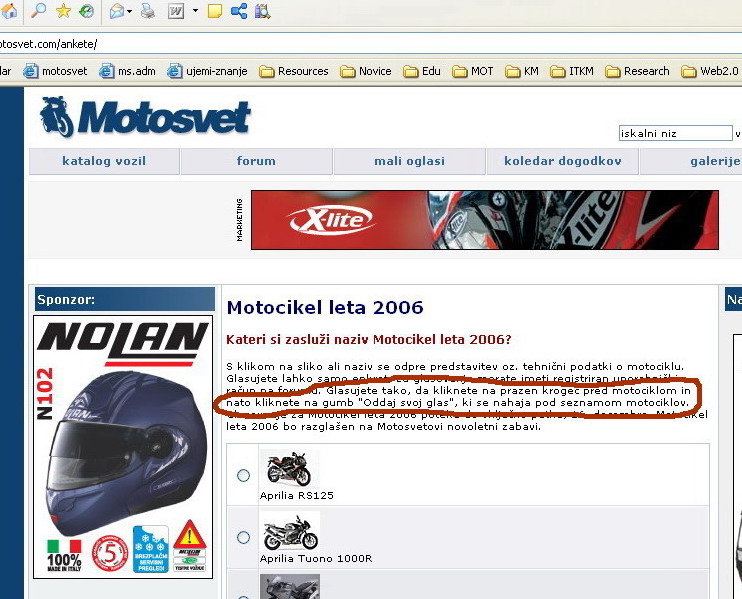This screenshot has height=599, width=742.
Task: Click the Research books toolbar icon
Action: coord(263,11)
